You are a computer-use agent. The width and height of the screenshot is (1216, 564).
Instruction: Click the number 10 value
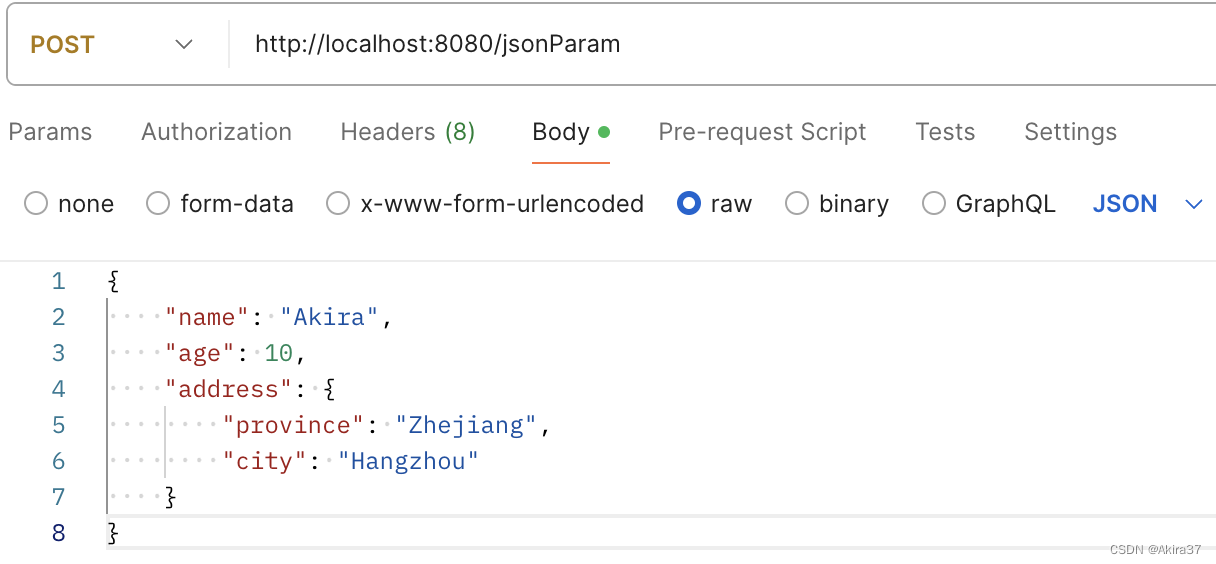(x=278, y=353)
